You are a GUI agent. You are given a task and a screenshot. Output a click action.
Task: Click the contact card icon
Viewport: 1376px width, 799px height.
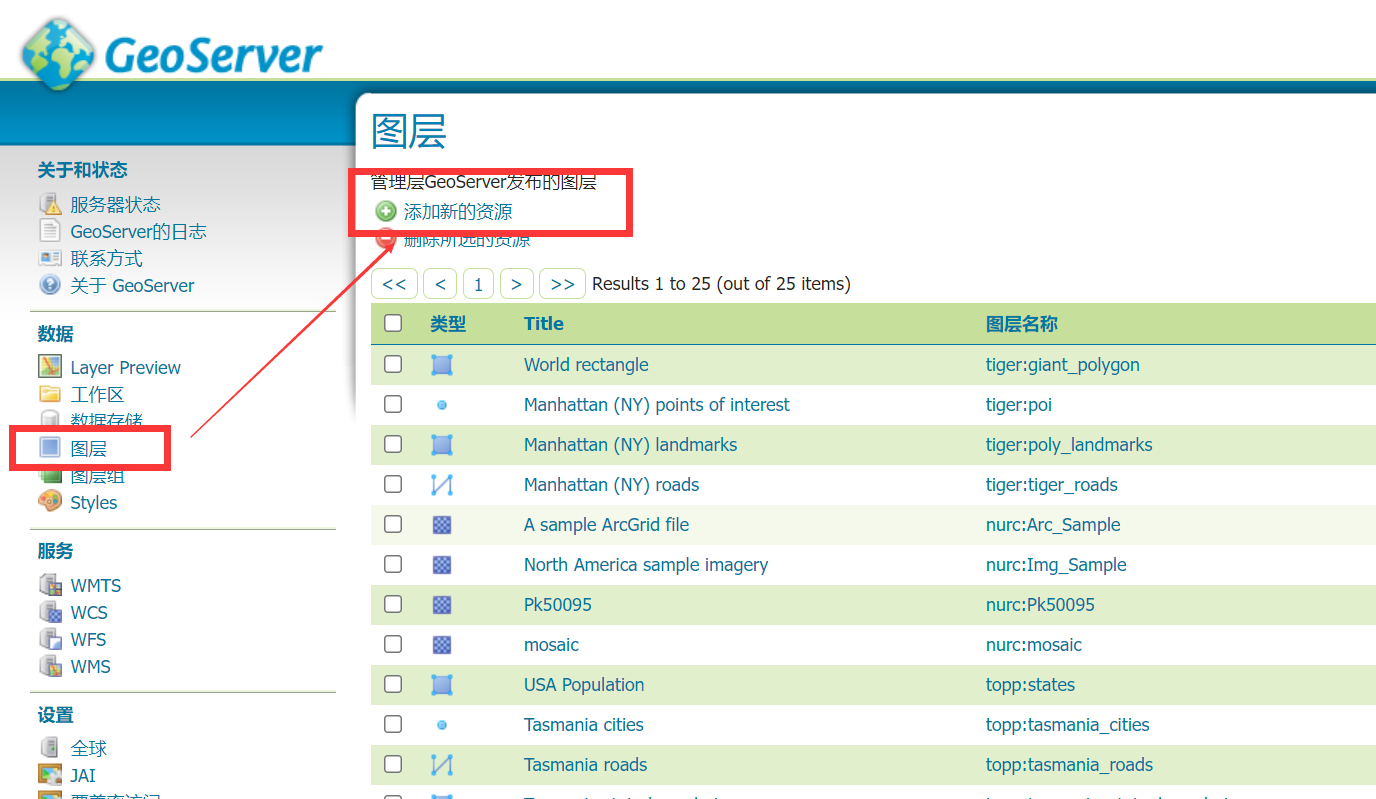point(50,258)
